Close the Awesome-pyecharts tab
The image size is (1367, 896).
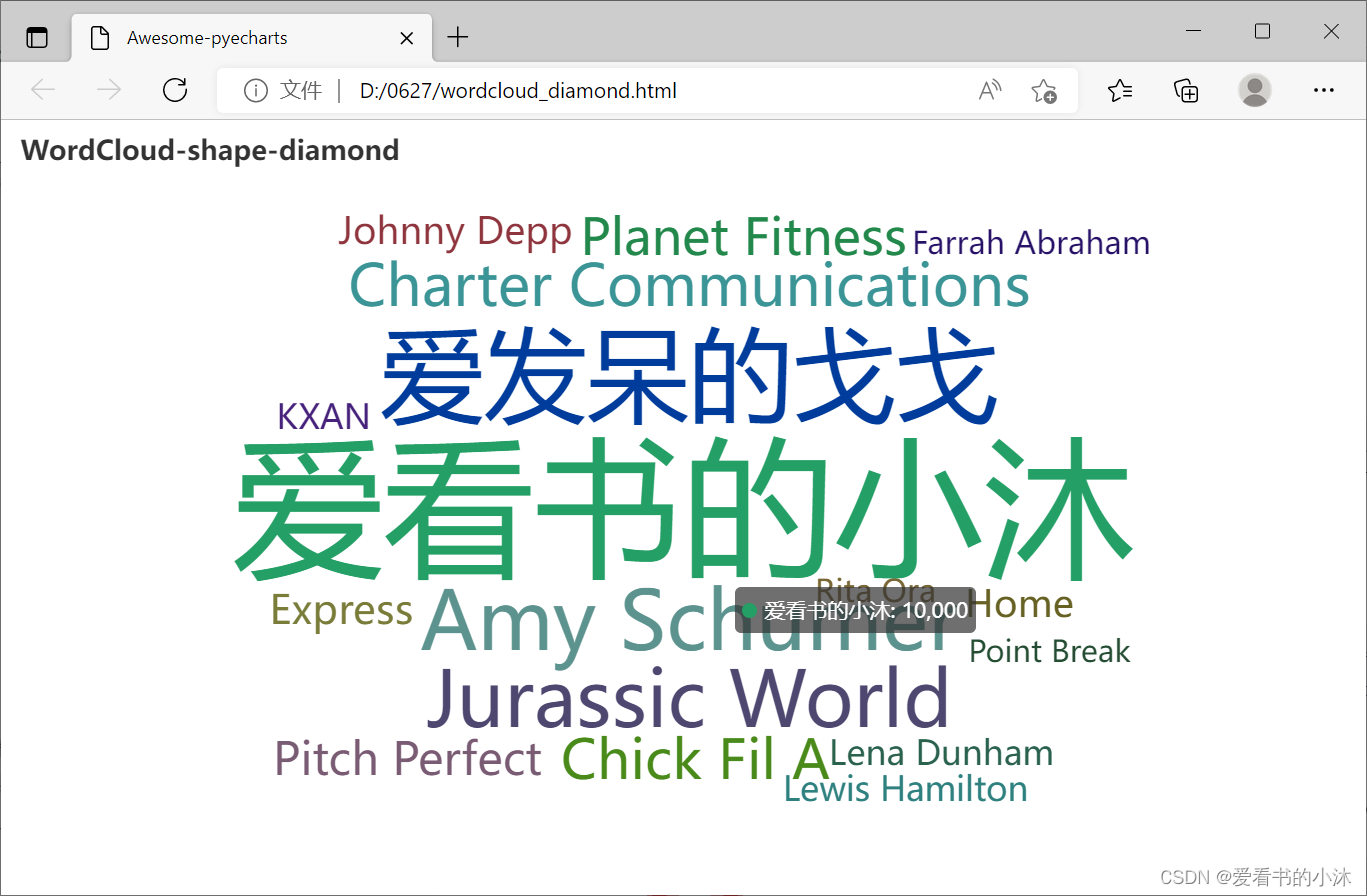[407, 38]
